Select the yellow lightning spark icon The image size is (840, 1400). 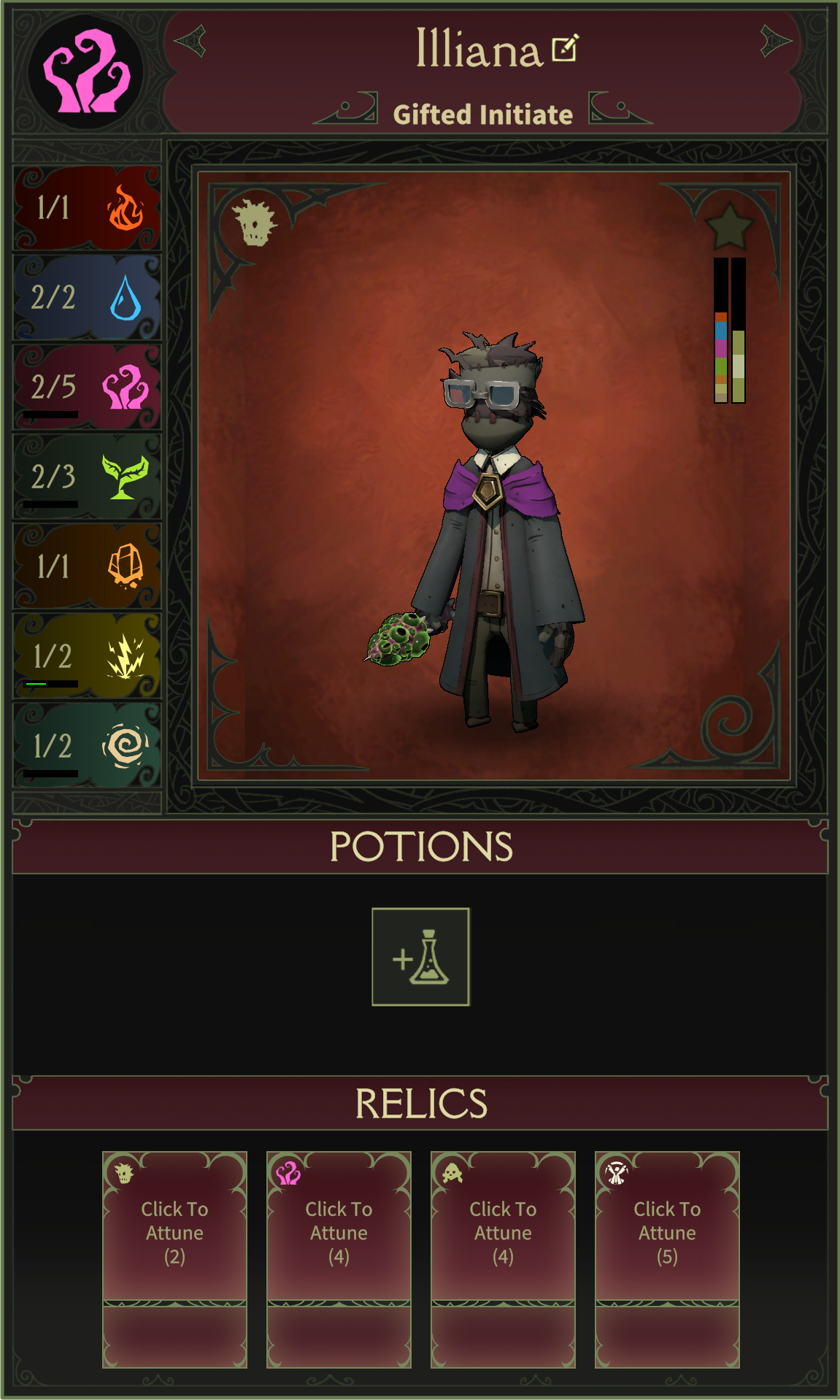126,655
